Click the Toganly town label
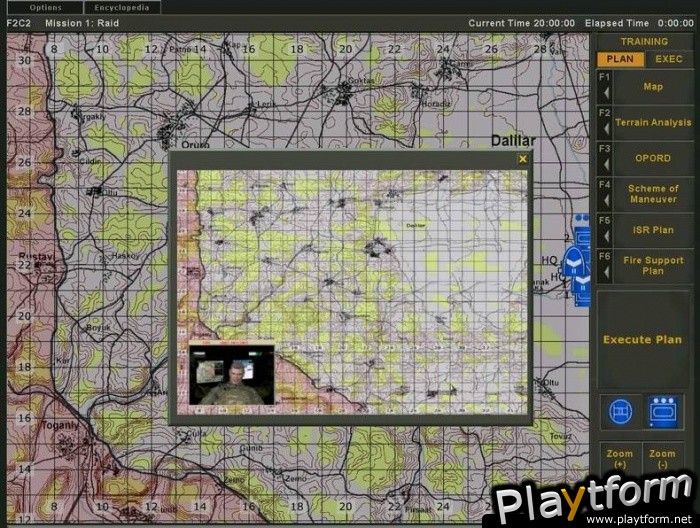Viewport: 700px width, 528px height. tap(60, 425)
